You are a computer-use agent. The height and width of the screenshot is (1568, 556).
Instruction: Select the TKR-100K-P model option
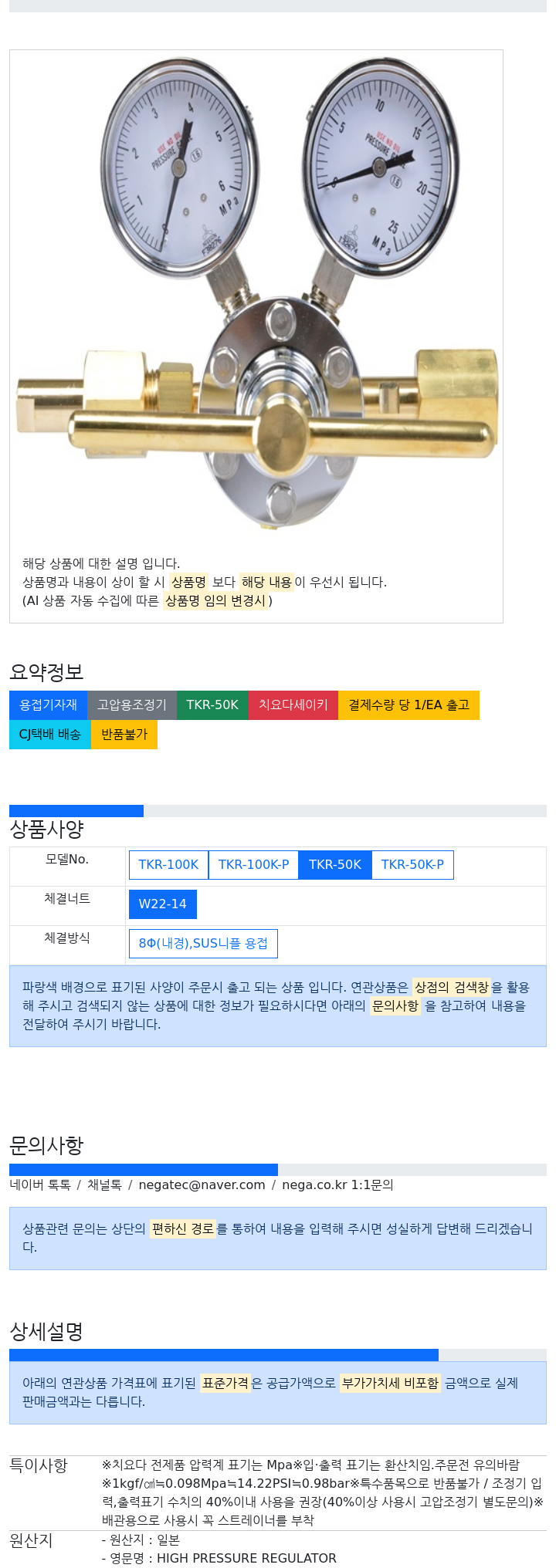pos(253,864)
